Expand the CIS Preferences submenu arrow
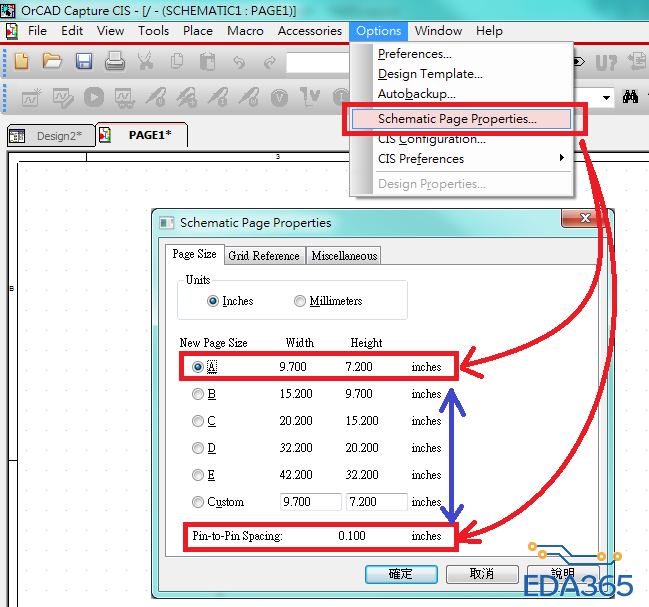Viewport: 649px width, 607px height. pyautogui.click(x=562, y=158)
